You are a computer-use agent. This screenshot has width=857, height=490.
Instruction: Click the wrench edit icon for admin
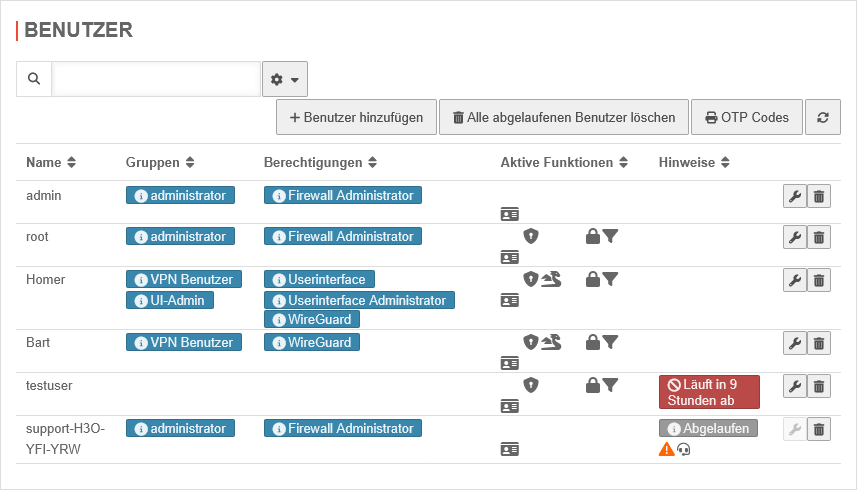click(794, 196)
